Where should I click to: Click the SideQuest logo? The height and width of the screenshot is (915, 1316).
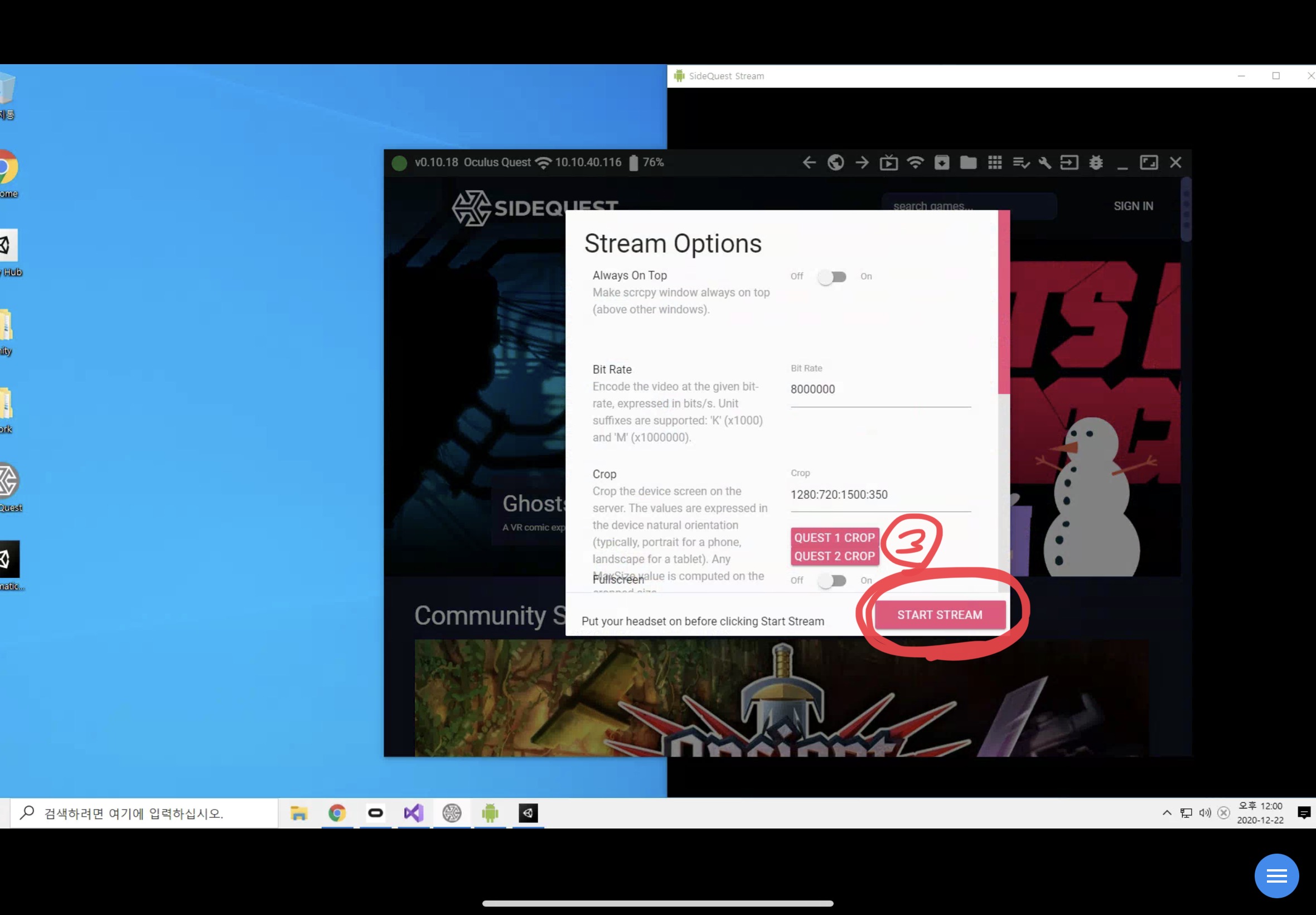tap(534, 208)
